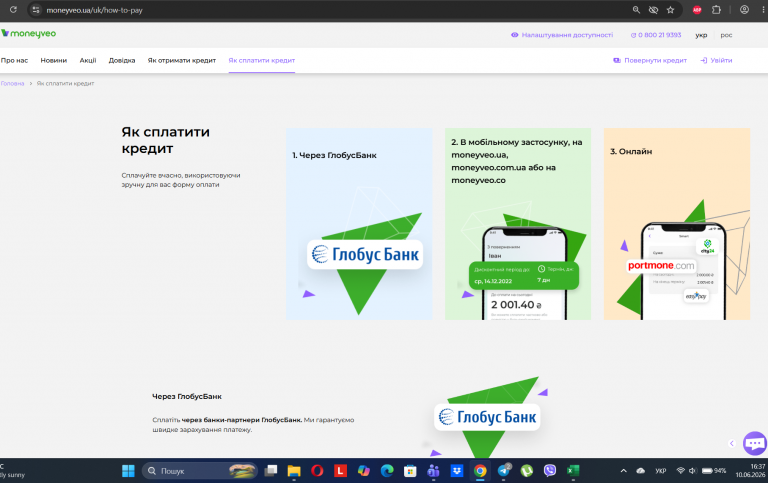The width and height of the screenshot is (768, 483).
Task: Change input language УКР in tray
Action: 661,471
